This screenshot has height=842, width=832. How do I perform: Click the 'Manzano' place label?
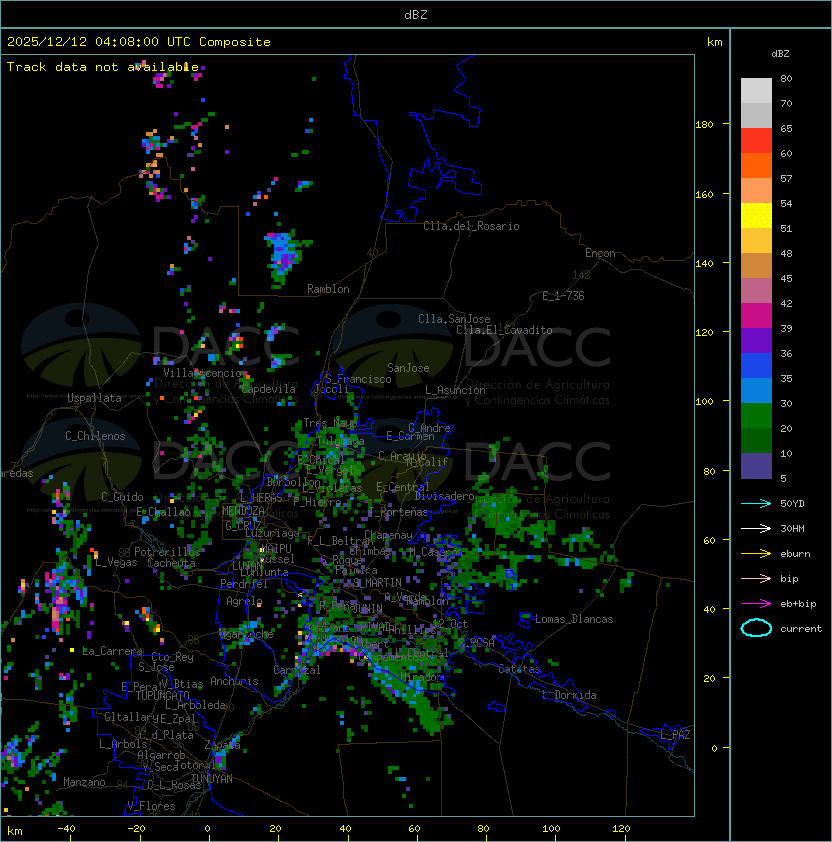point(84,782)
